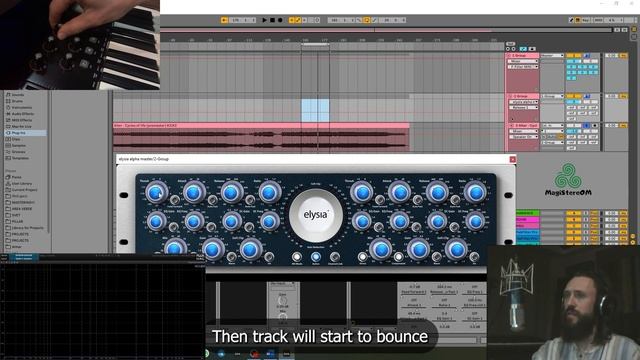Toggle Auto Fast button beside left Release
The width and height of the screenshot is (640, 360).
point(250,200)
